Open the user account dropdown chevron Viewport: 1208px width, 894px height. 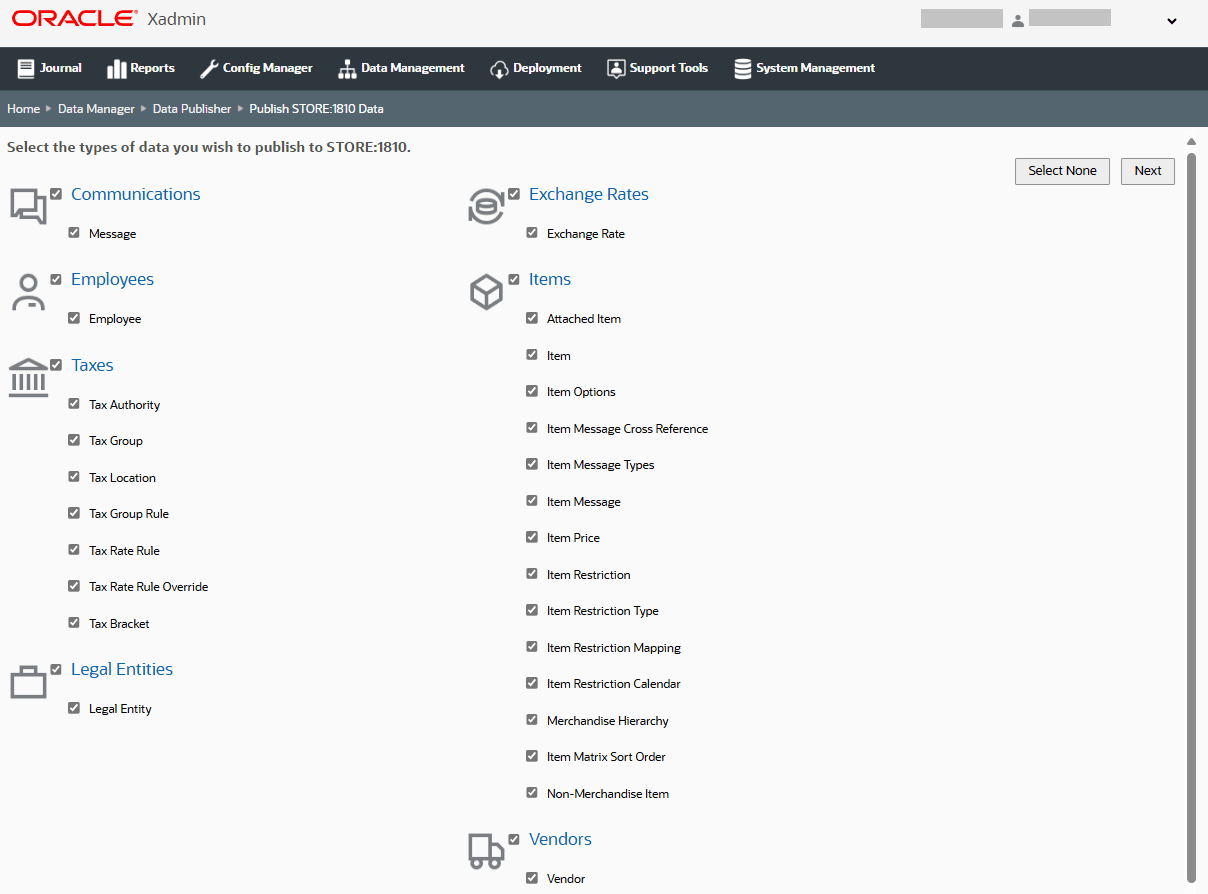[x=1171, y=20]
